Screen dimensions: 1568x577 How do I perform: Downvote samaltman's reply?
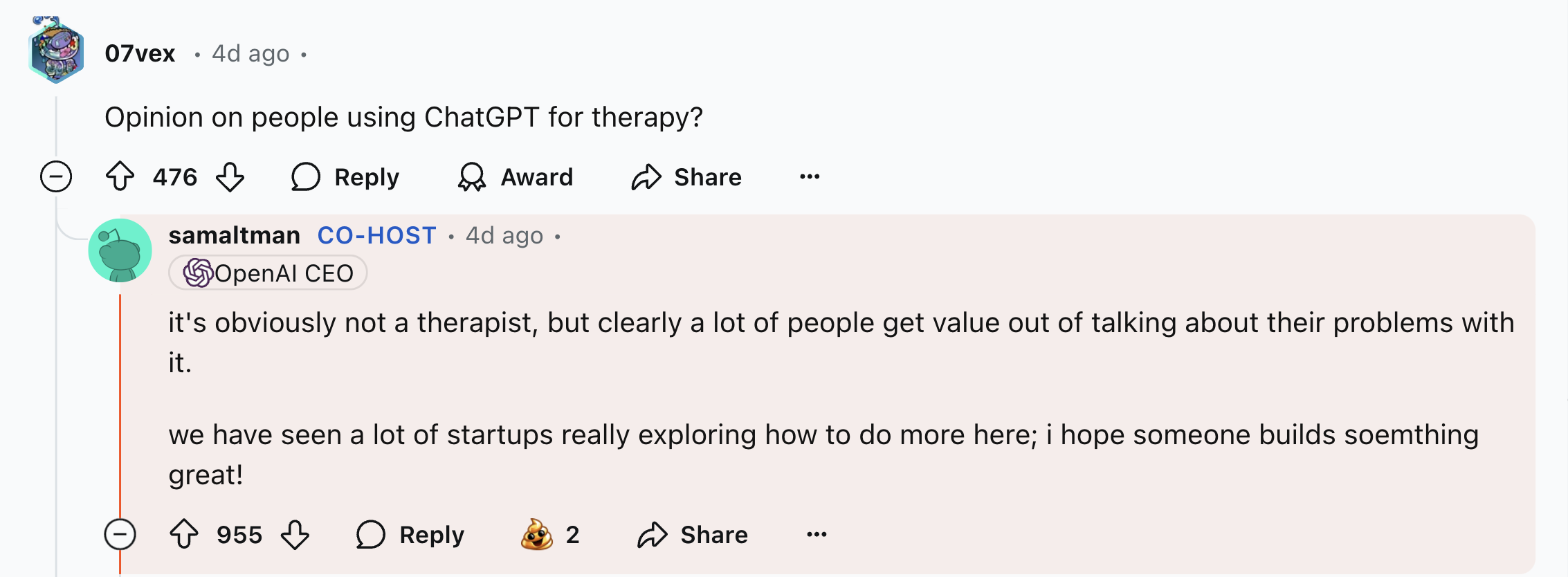(x=295, y=534)
